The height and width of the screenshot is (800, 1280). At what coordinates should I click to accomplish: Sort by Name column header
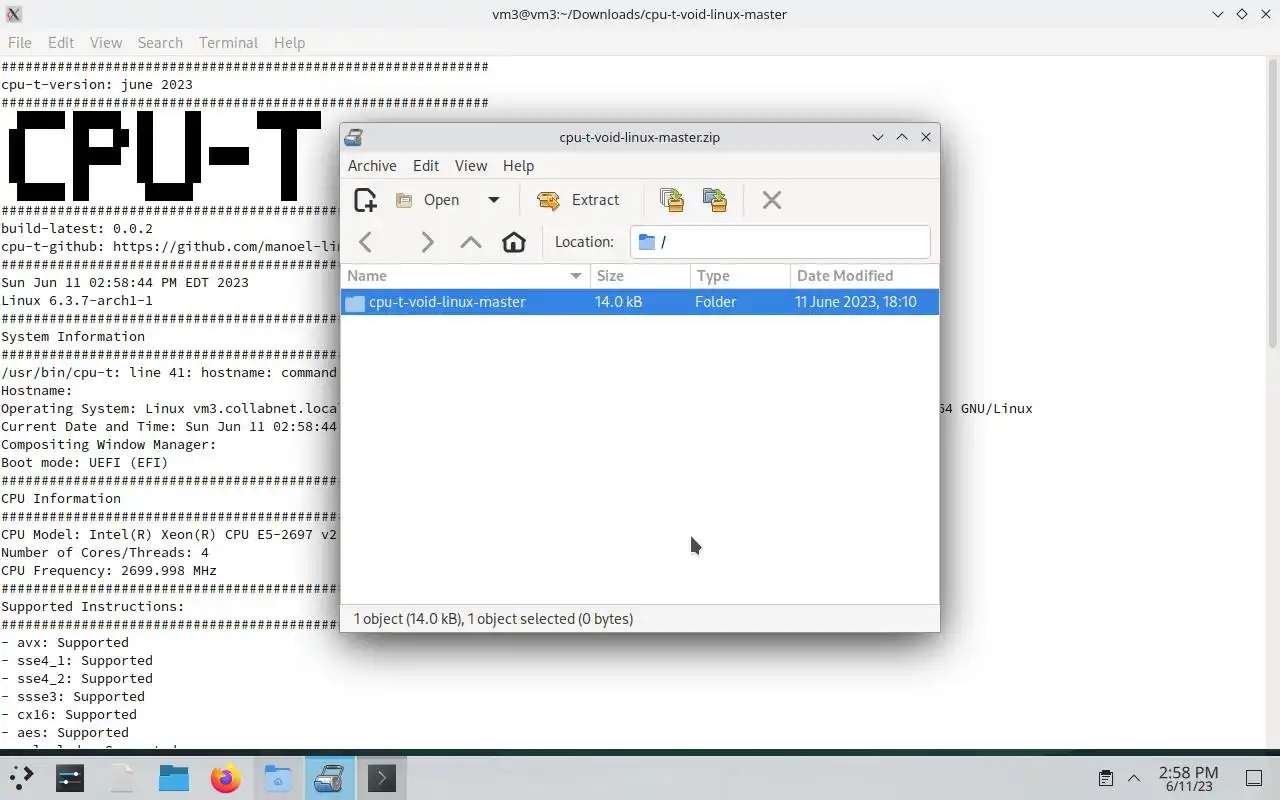coord(465,276)
